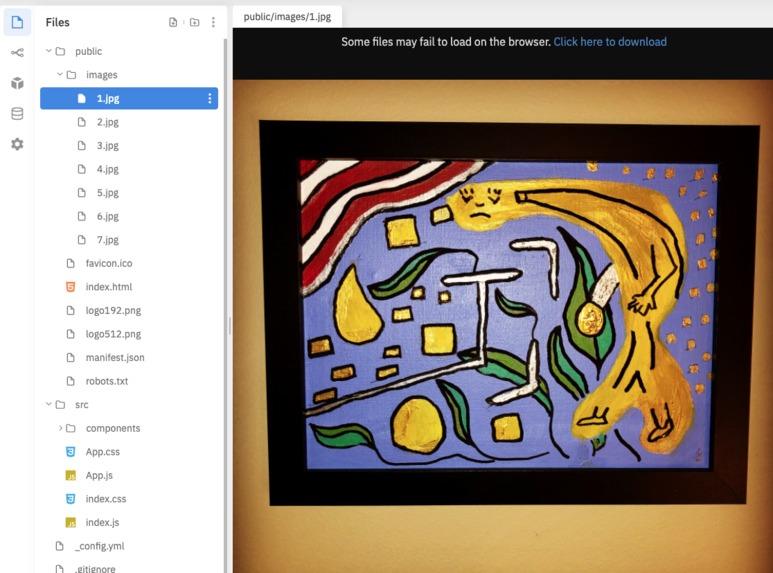
Task: Collapse the images folder chevron
Action: tap(59, 74)
